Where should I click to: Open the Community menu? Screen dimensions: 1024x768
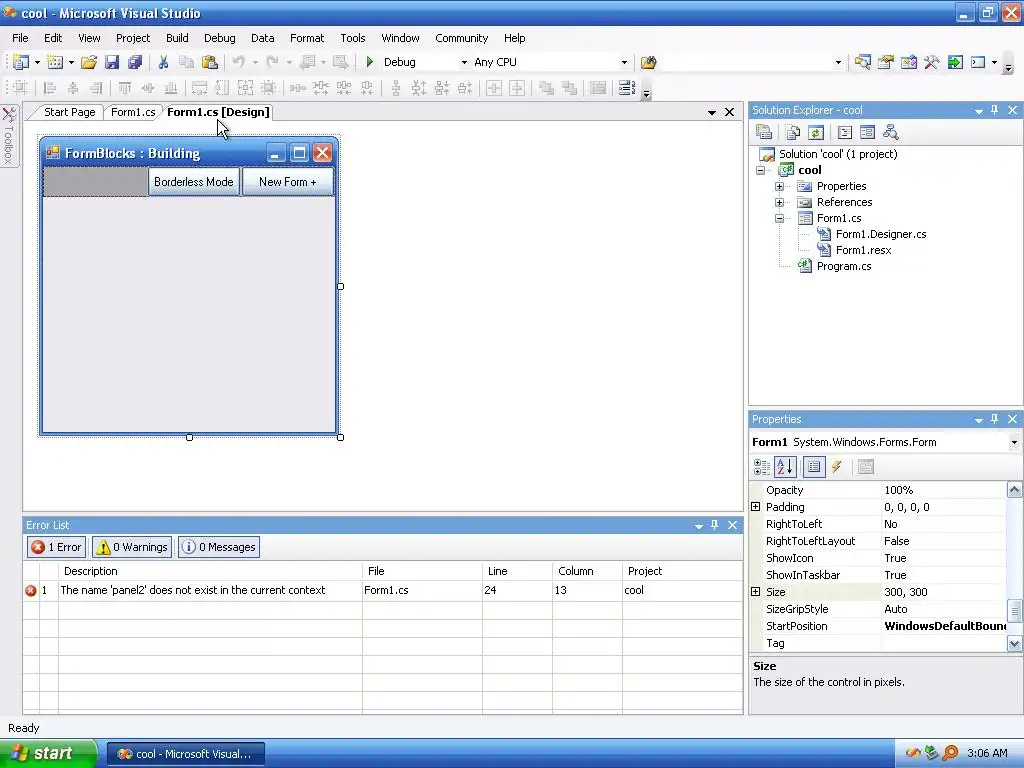click(x=462, y=38)
